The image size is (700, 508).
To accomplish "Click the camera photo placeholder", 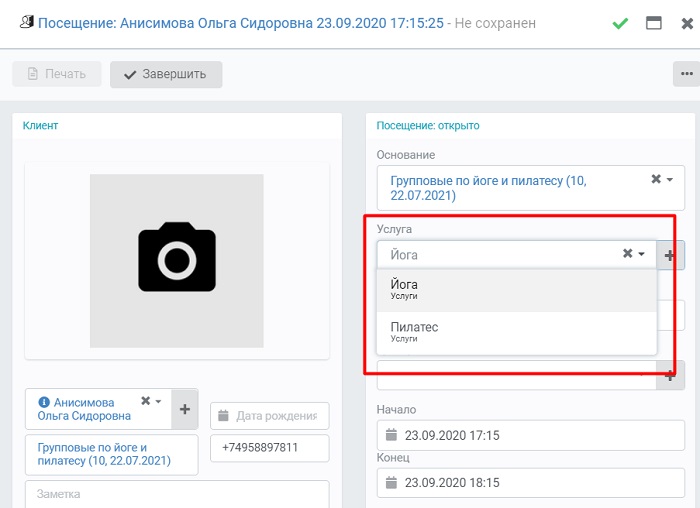I will (177, 261).
